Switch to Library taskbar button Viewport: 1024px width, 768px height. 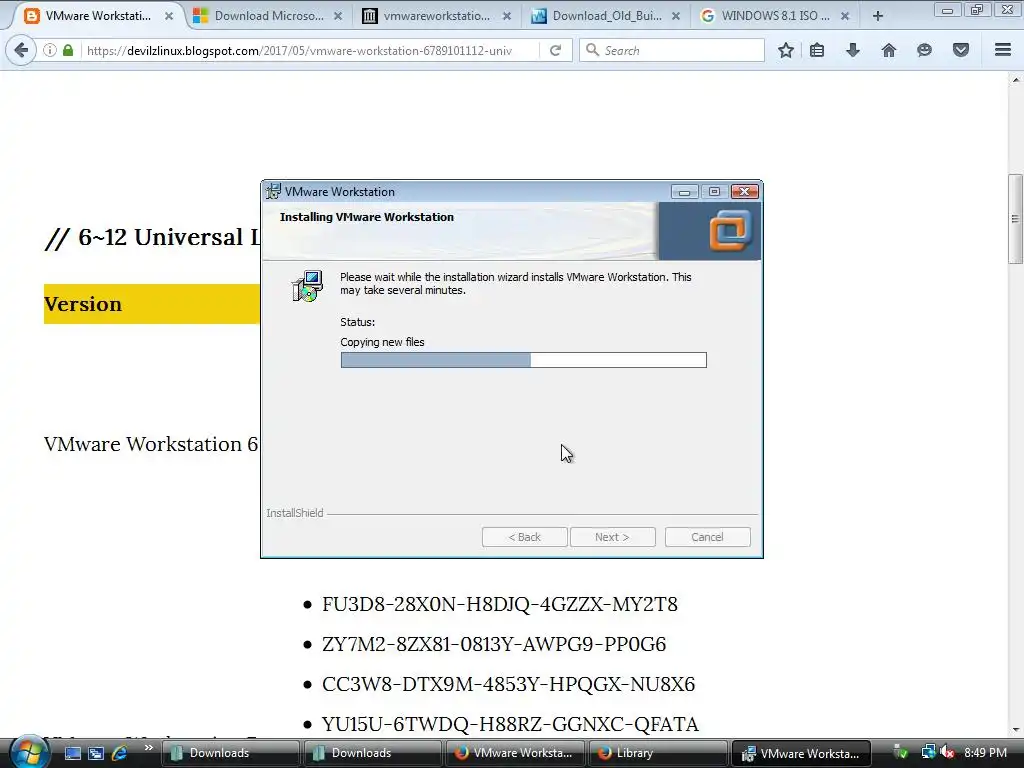pos(657,753)
